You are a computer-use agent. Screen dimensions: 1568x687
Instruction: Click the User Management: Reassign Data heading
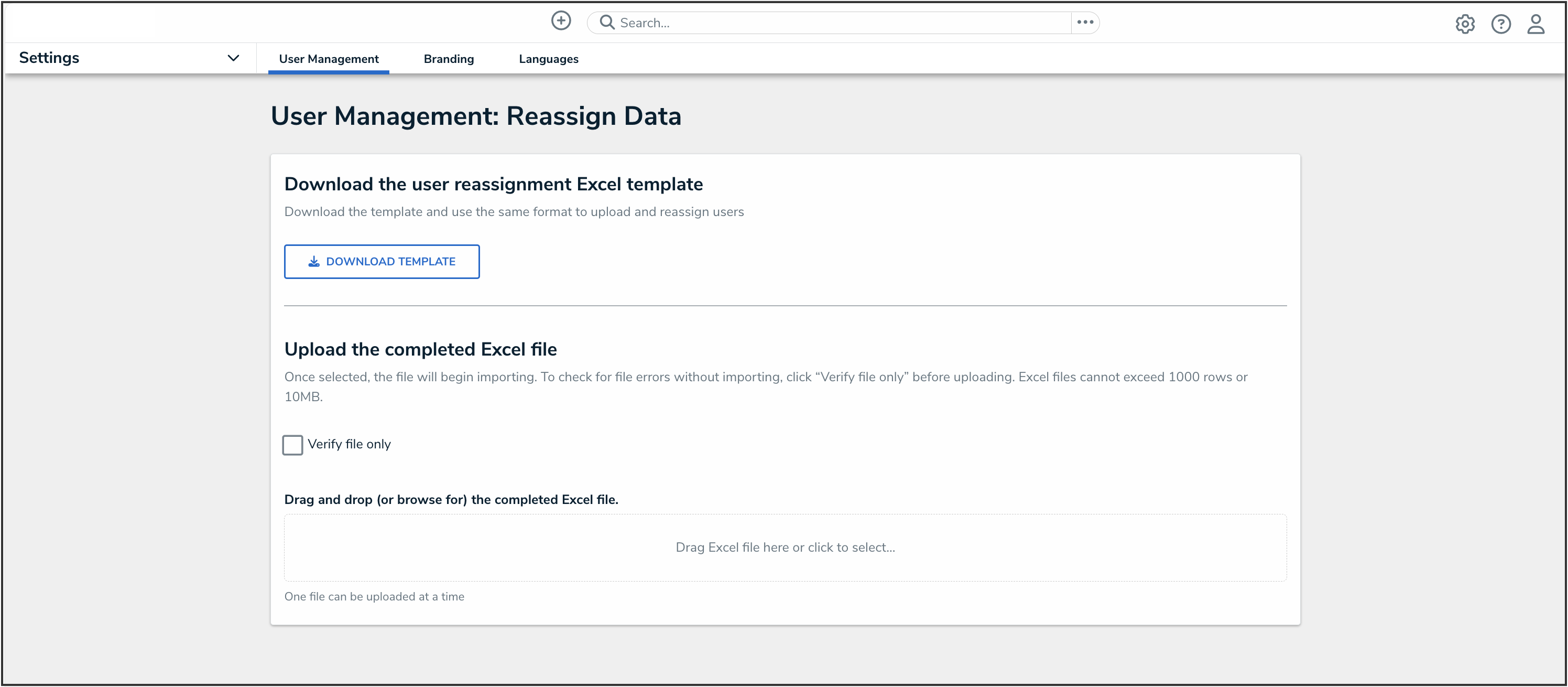click(475, 116)
